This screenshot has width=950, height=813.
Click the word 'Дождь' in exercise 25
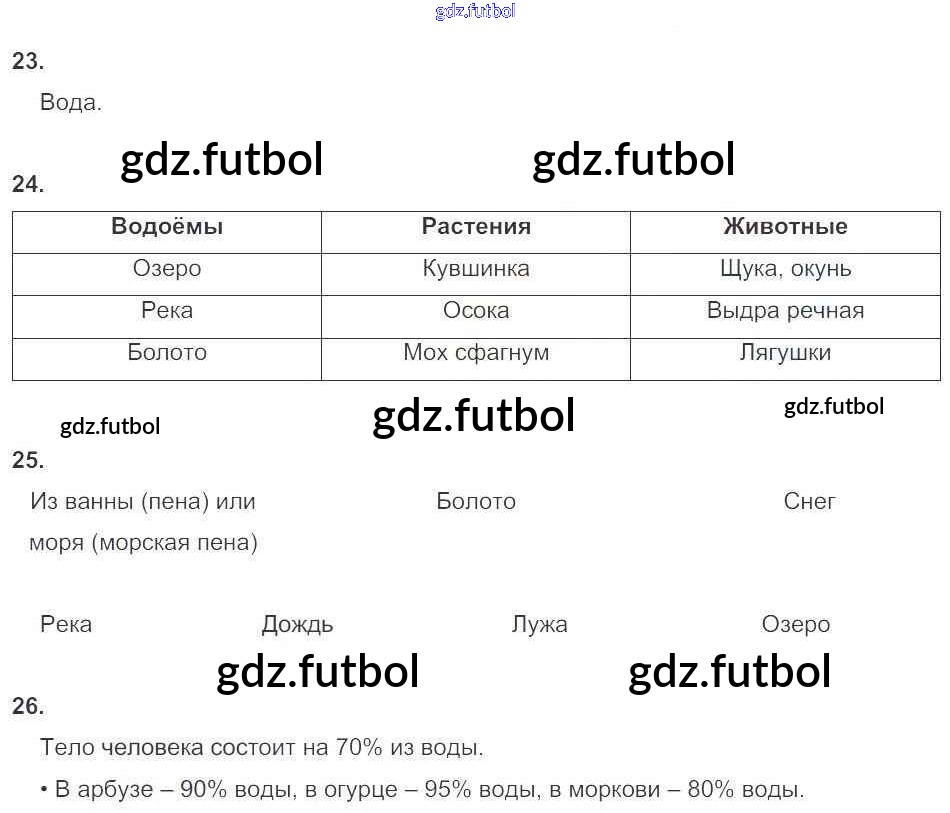point(297,625)
